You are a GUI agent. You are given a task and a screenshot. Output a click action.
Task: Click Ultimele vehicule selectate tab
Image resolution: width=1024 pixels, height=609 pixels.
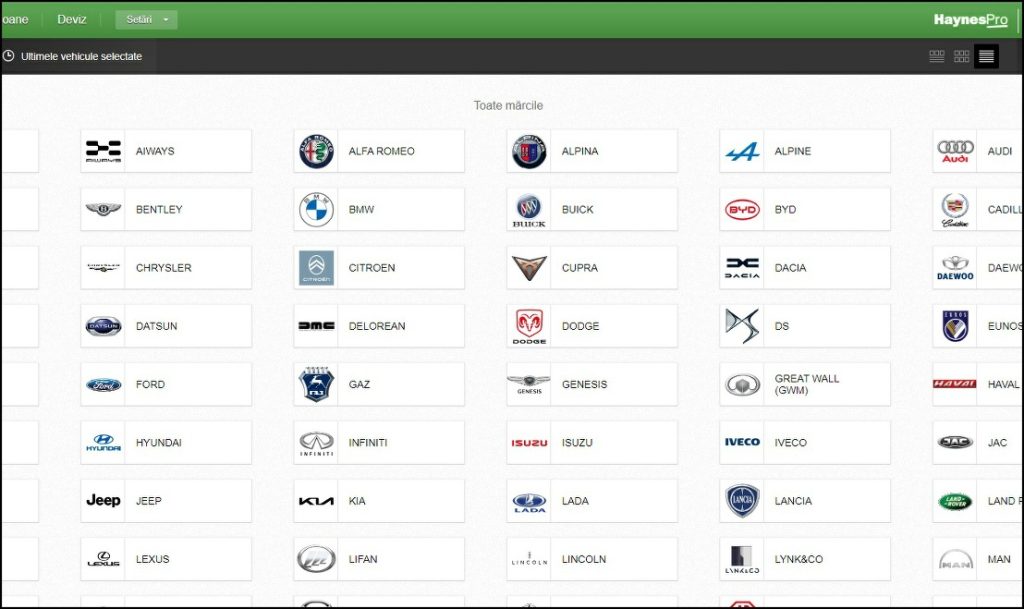[x=80, y=56]
